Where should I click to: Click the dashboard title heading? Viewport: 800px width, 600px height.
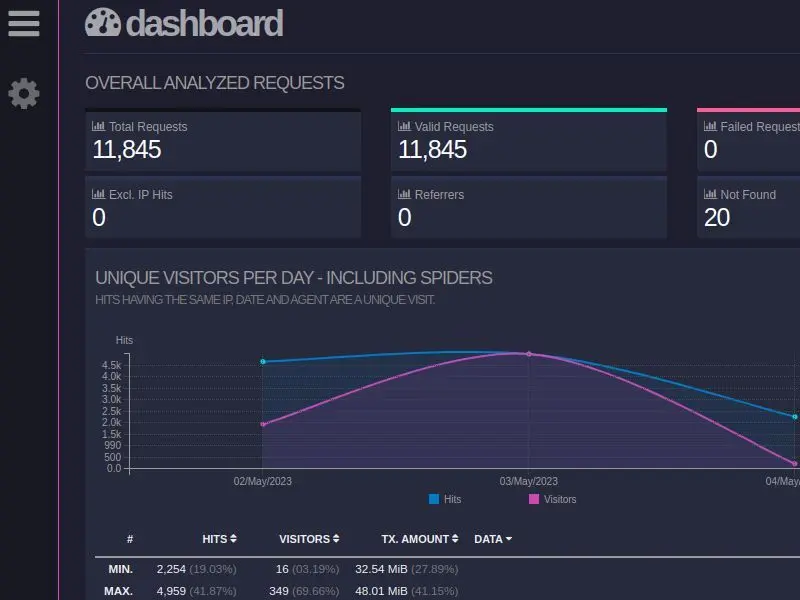(x=204, y=23)
